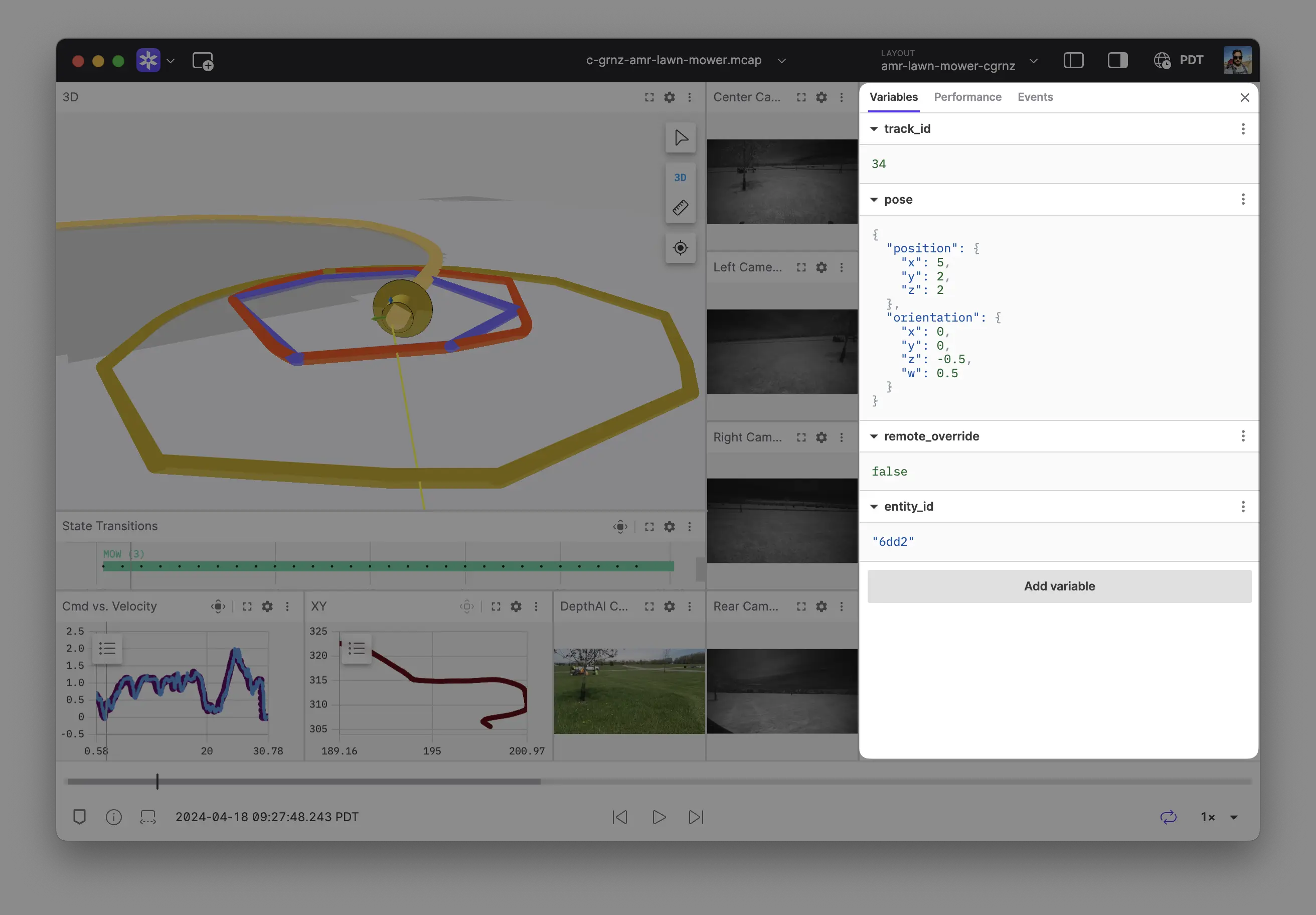The image size is (1316, 915).
Task: Open 3D panel settings gear
Action: (x=670, y=97)
